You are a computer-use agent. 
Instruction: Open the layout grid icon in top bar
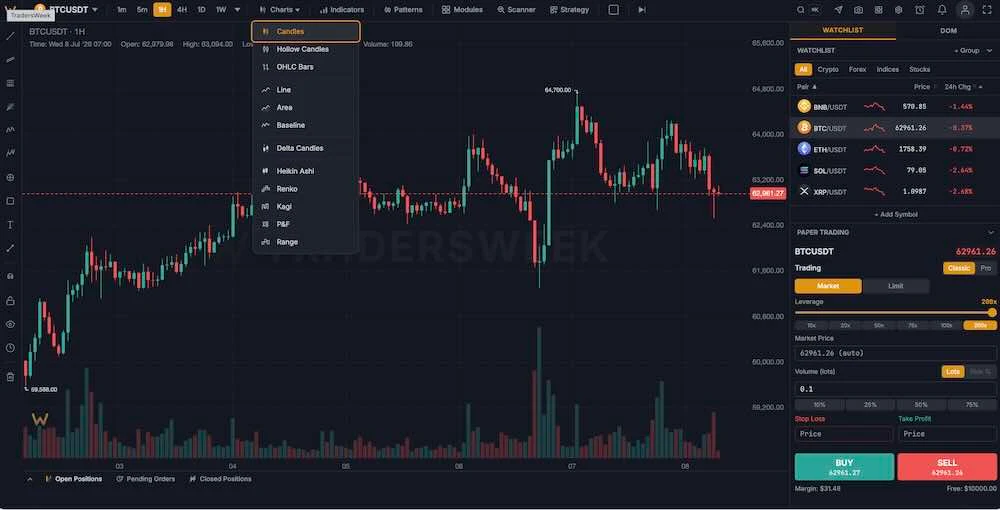(x=879, y=10)
